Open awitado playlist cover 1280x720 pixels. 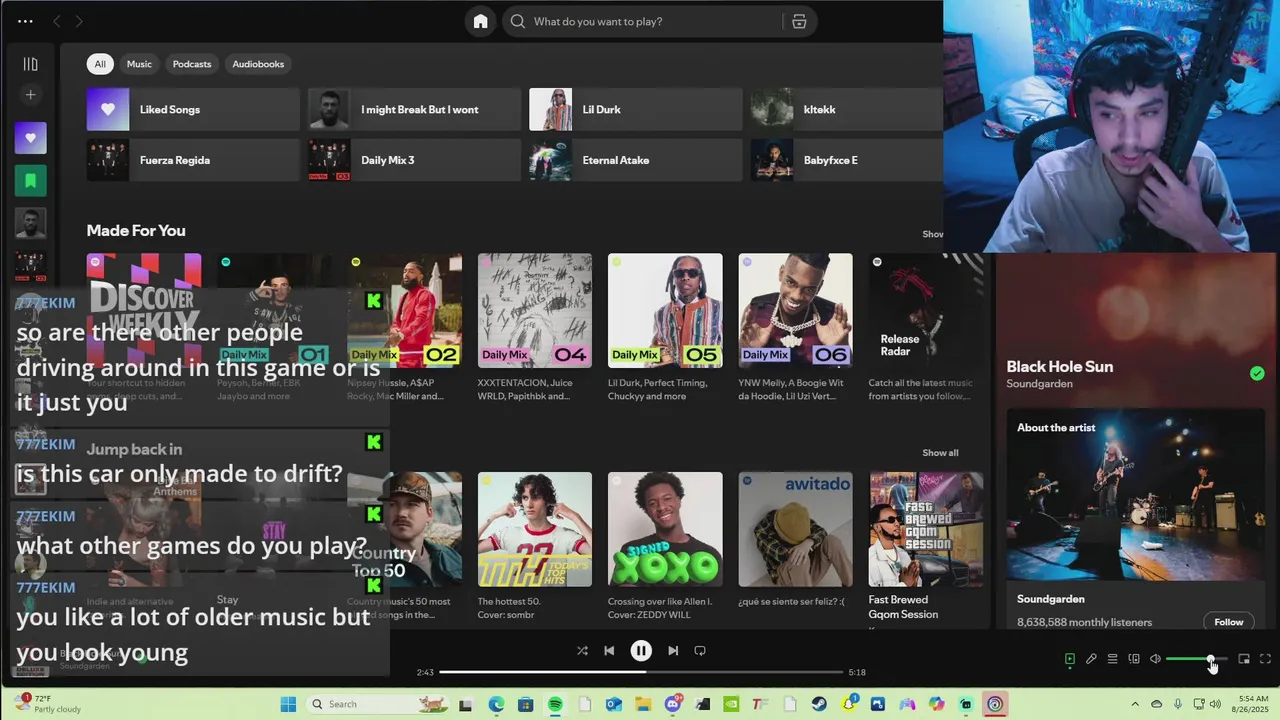pos(795,530)
